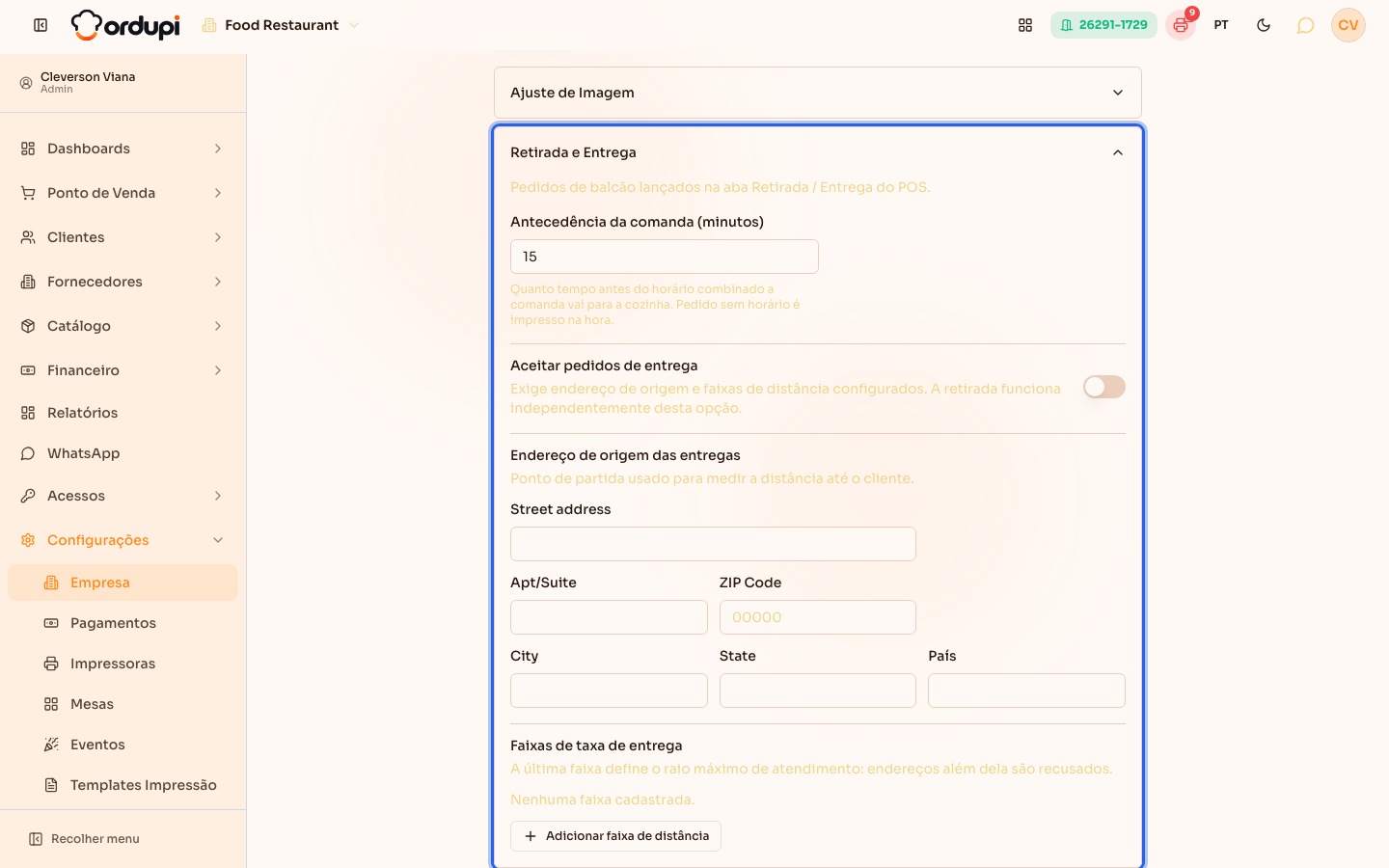The image size is (1389, 868).
Task: Expand the Ponto de Venda chevron
Action: tap(218, 193)
